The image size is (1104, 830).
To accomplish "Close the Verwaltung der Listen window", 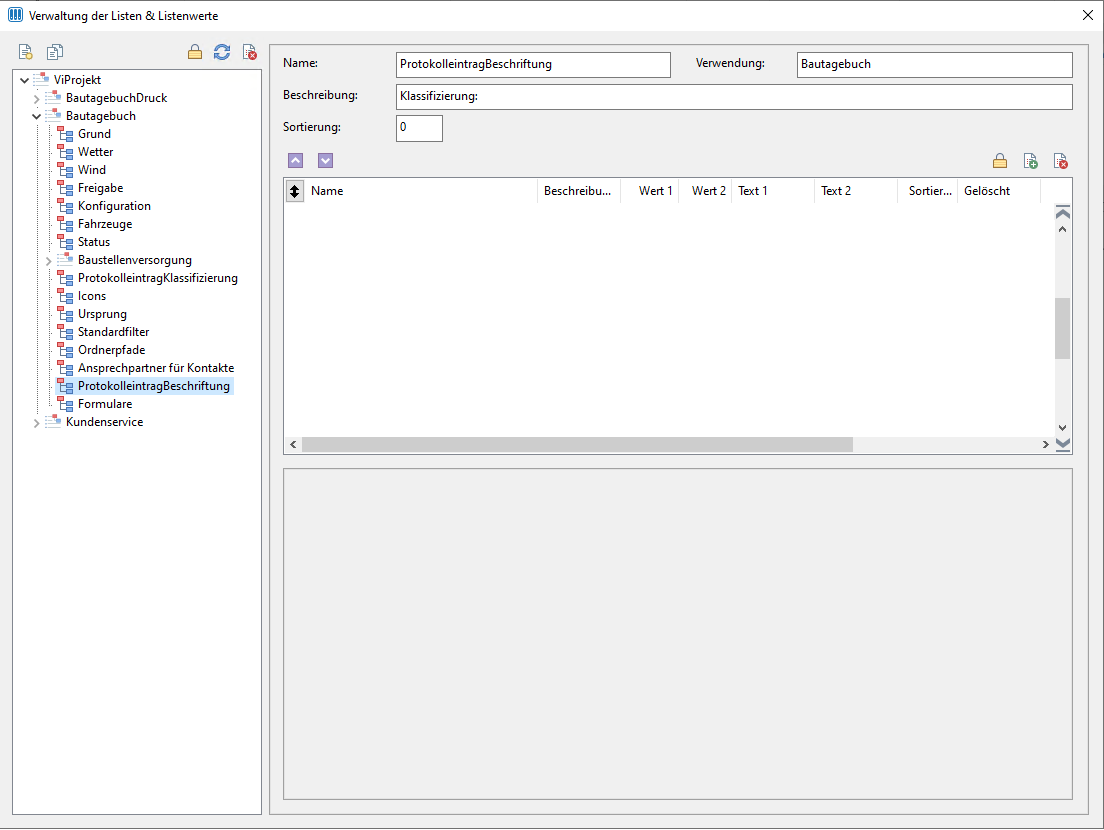I will pos(1087,15).
